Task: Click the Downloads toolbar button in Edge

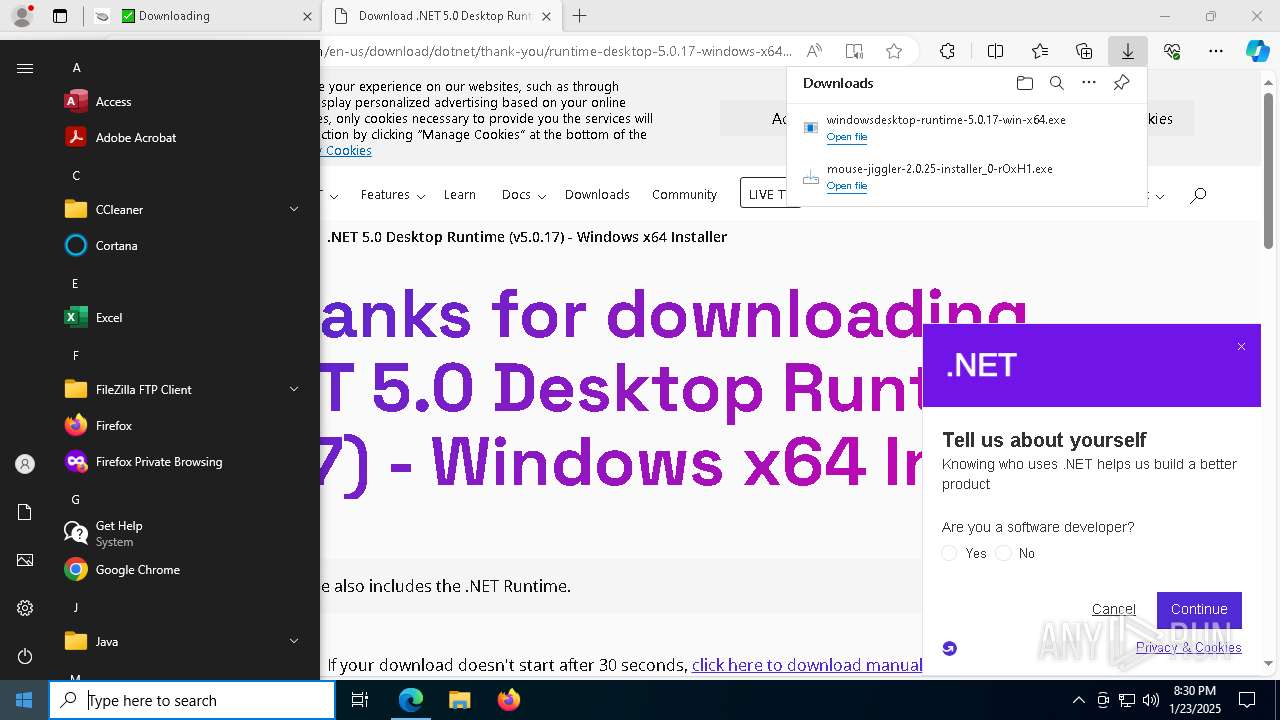Action: click(1127, 51)
